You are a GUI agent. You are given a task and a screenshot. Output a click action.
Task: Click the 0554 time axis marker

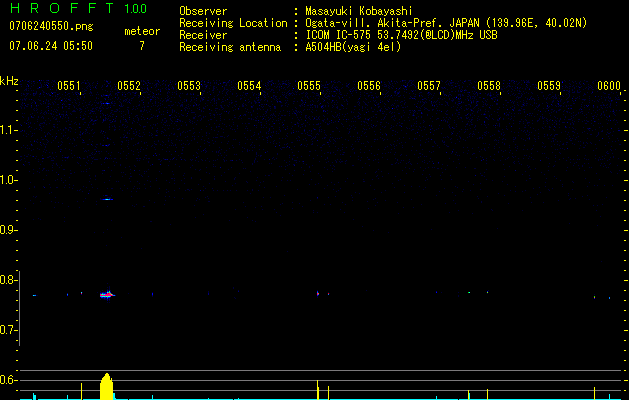point(249,86)
